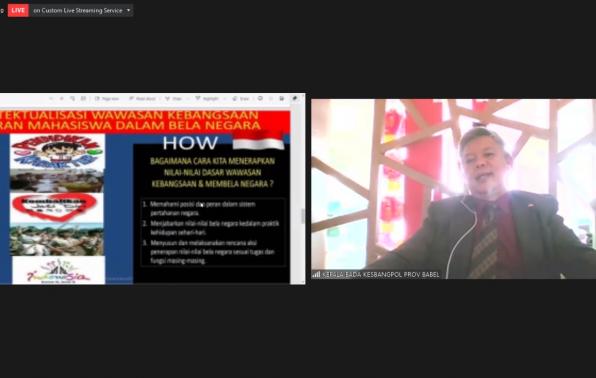The width and height of the screenshot is (596, 378).
Task: Select the Draw tool in PDF toolbar
Action: [173, 98]
